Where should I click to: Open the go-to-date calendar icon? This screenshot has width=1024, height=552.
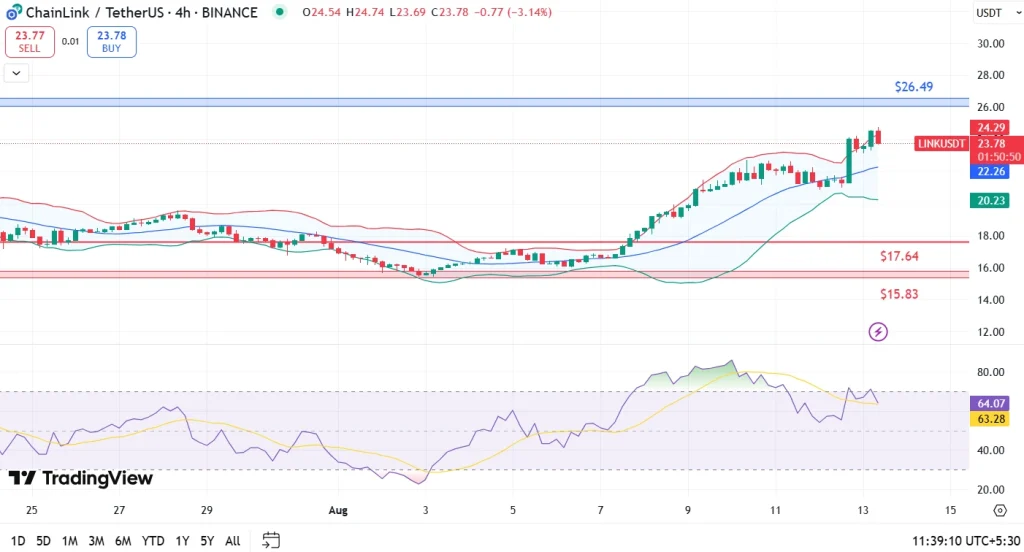(x=271, y=540)
